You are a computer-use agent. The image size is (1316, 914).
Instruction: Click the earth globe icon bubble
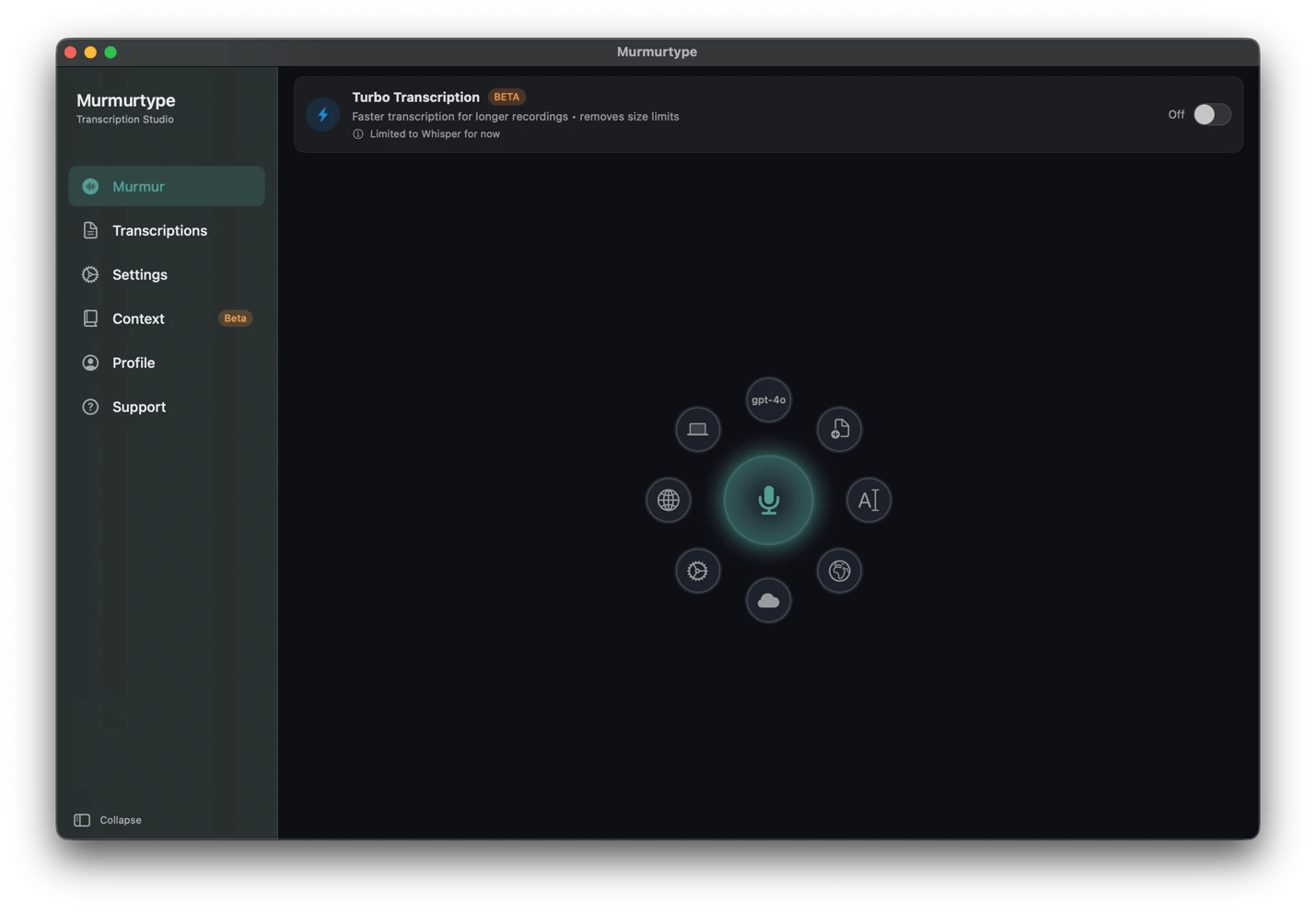point(839,571)
